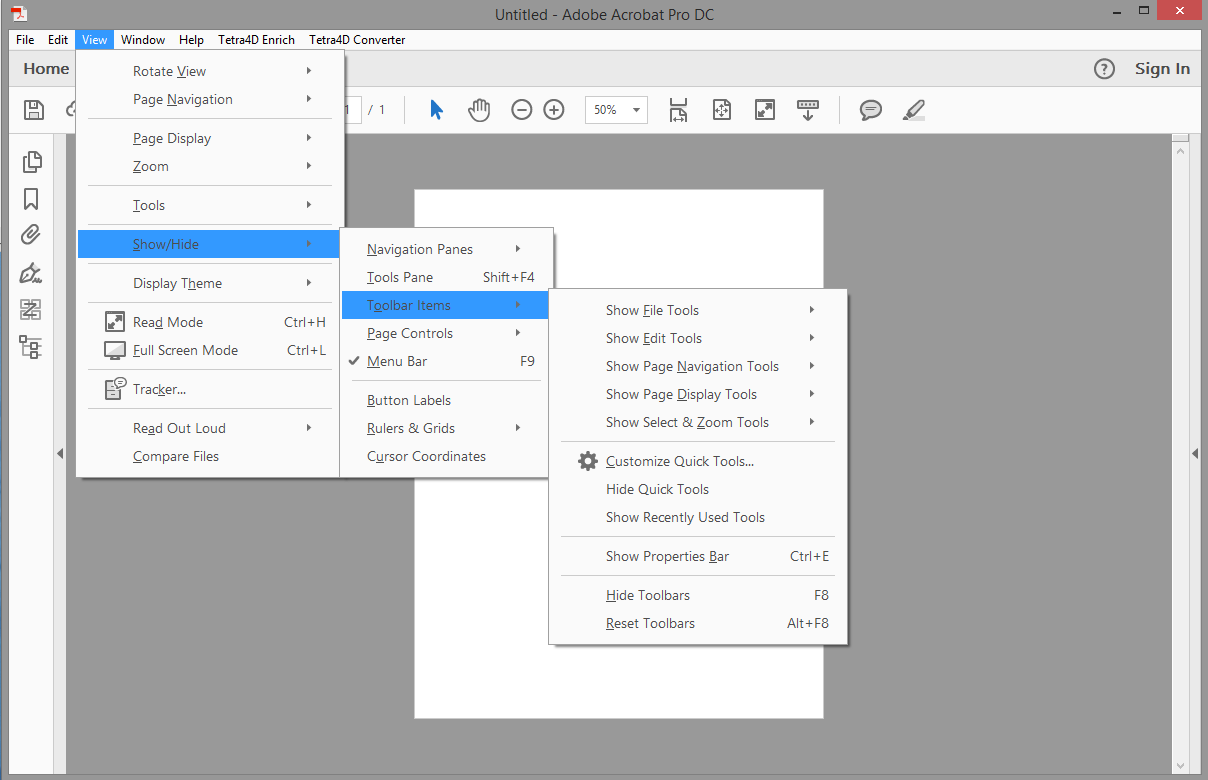Expand Show Page Navigation Tools submenu

point(698,366)
